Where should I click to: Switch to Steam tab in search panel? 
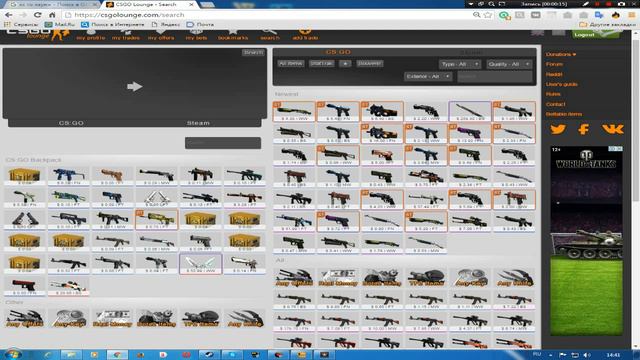pos(470,52)
